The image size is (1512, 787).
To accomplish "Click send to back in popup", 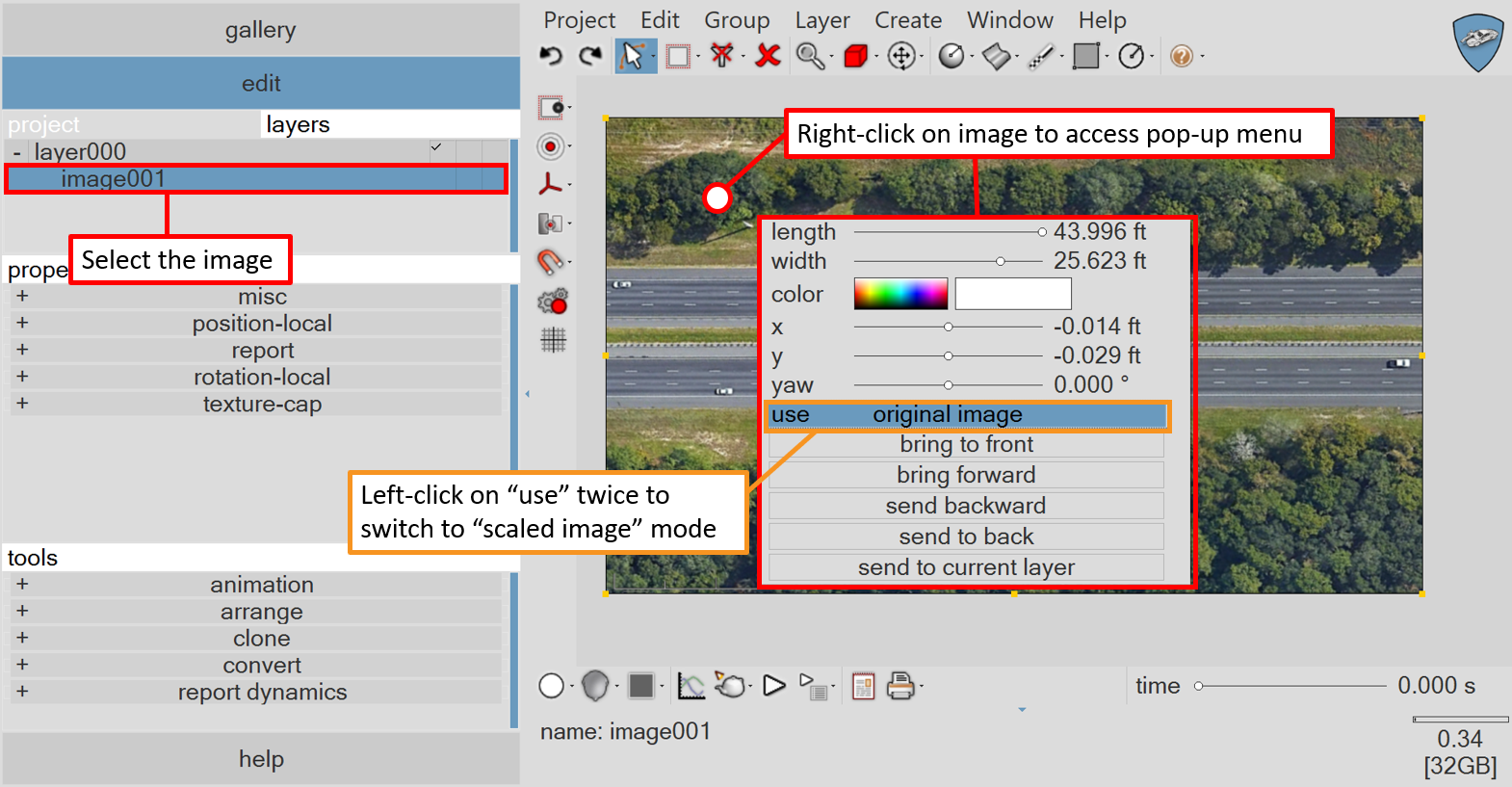I will point(966,538).
